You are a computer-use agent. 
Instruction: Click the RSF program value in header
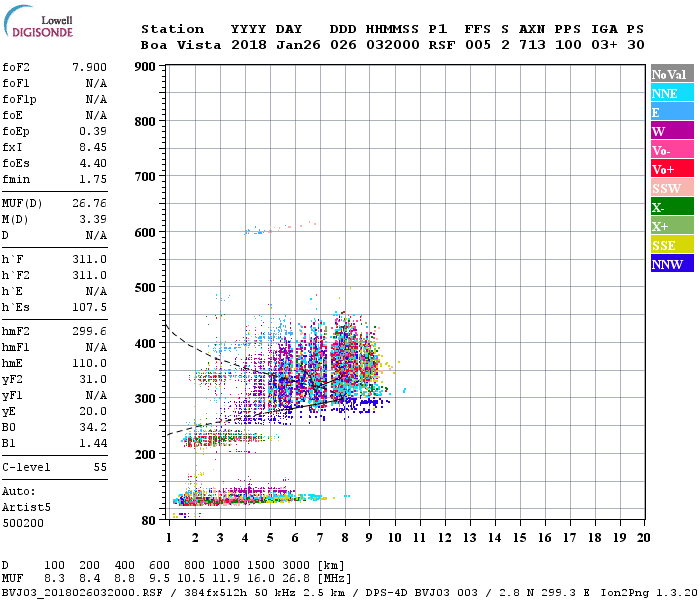click(442, 45)
